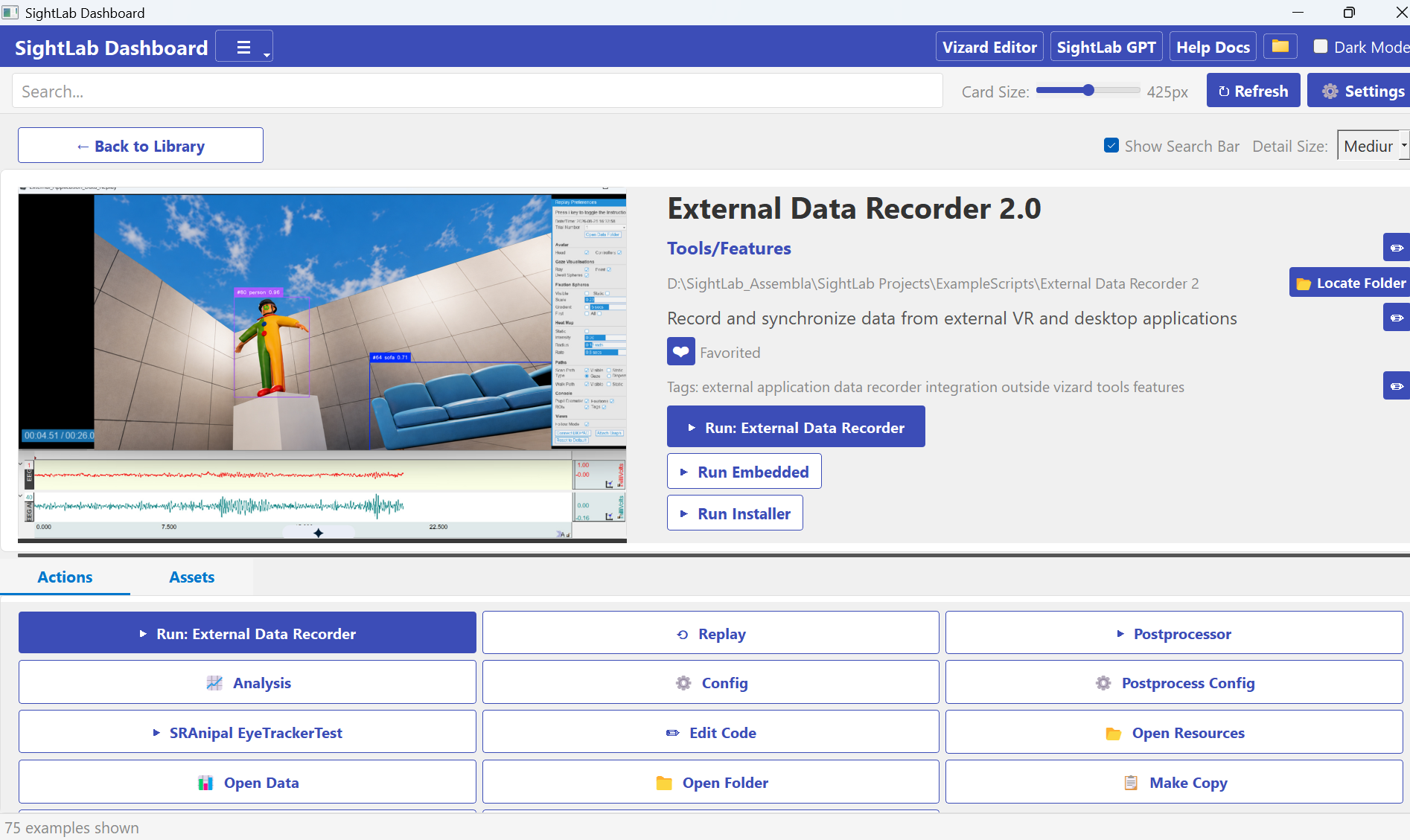
Task: Launch the Postprocessor action
Action: [1174, 632]
